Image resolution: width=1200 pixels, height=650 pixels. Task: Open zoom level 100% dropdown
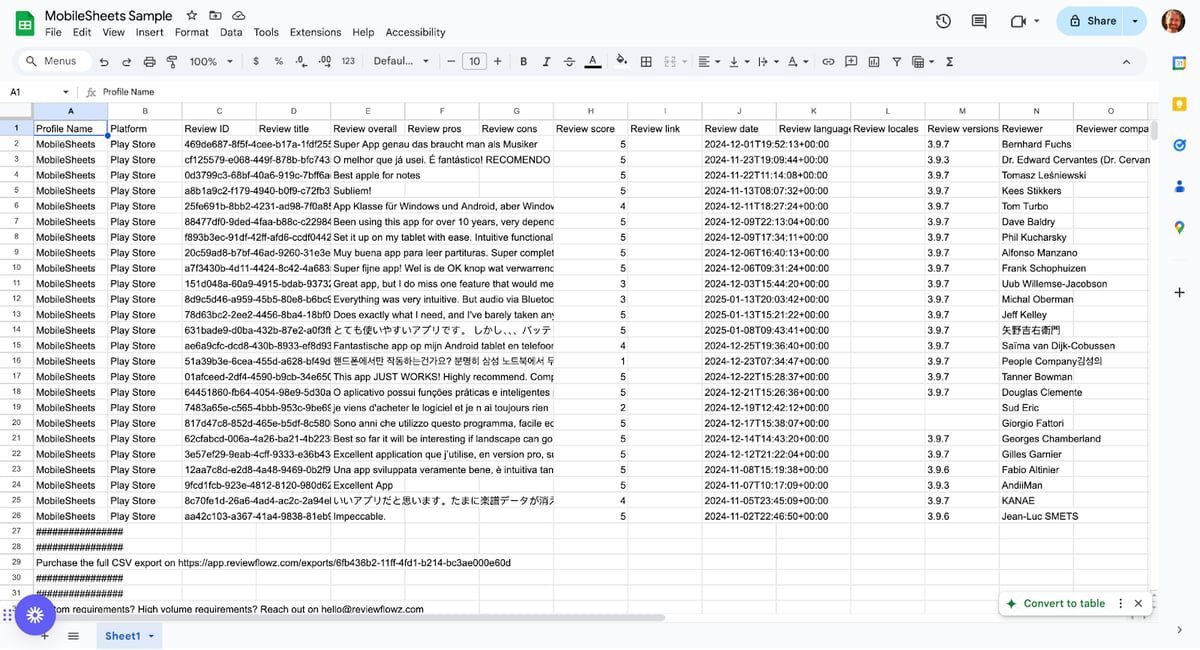coord(211,61)
